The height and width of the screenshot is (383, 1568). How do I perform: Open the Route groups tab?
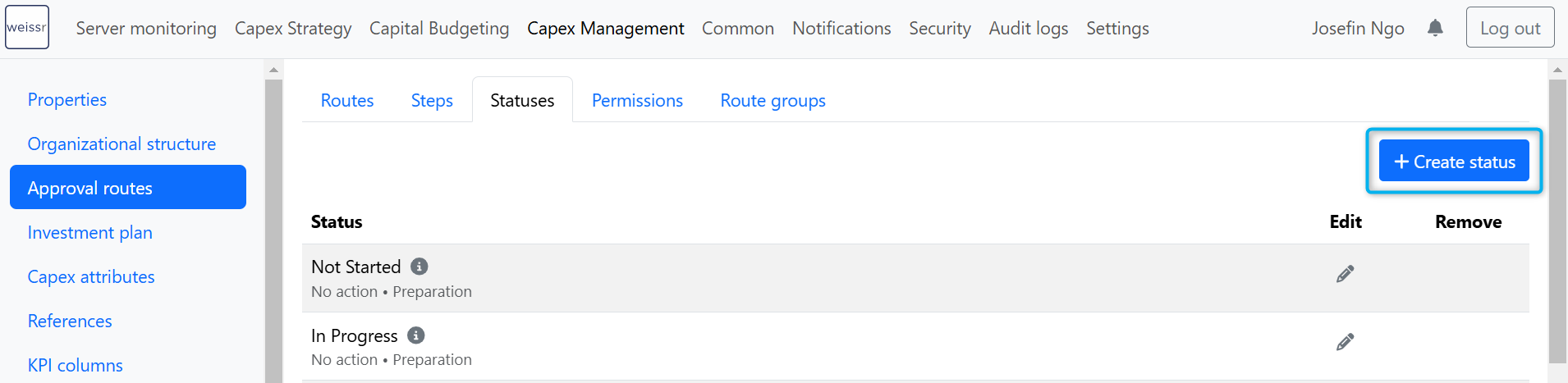(773, 100)
